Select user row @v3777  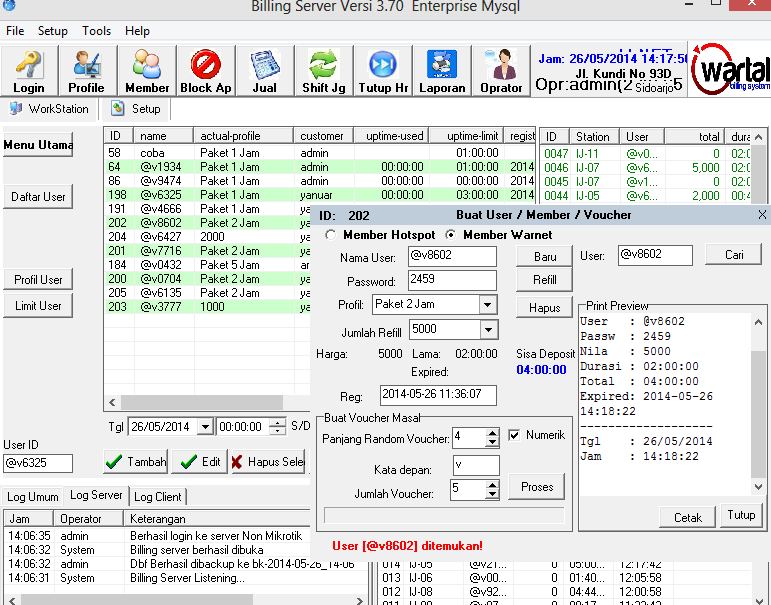(207, 306)
